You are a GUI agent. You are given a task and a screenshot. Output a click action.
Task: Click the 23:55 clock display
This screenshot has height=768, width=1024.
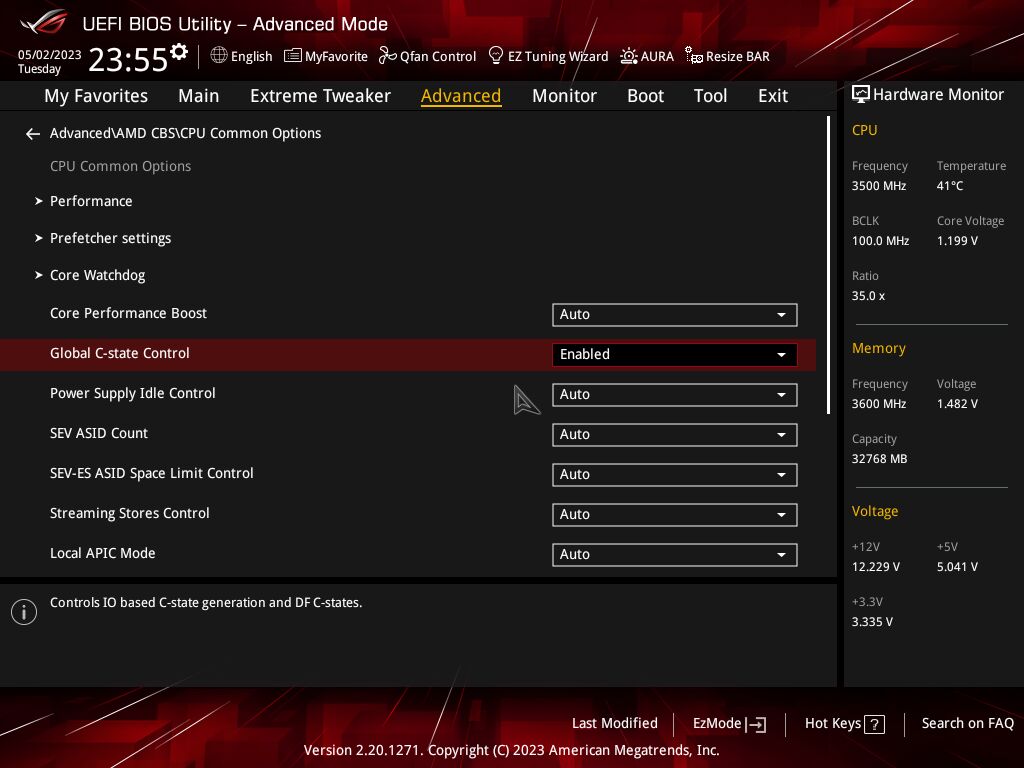click(x=128, y=59)
